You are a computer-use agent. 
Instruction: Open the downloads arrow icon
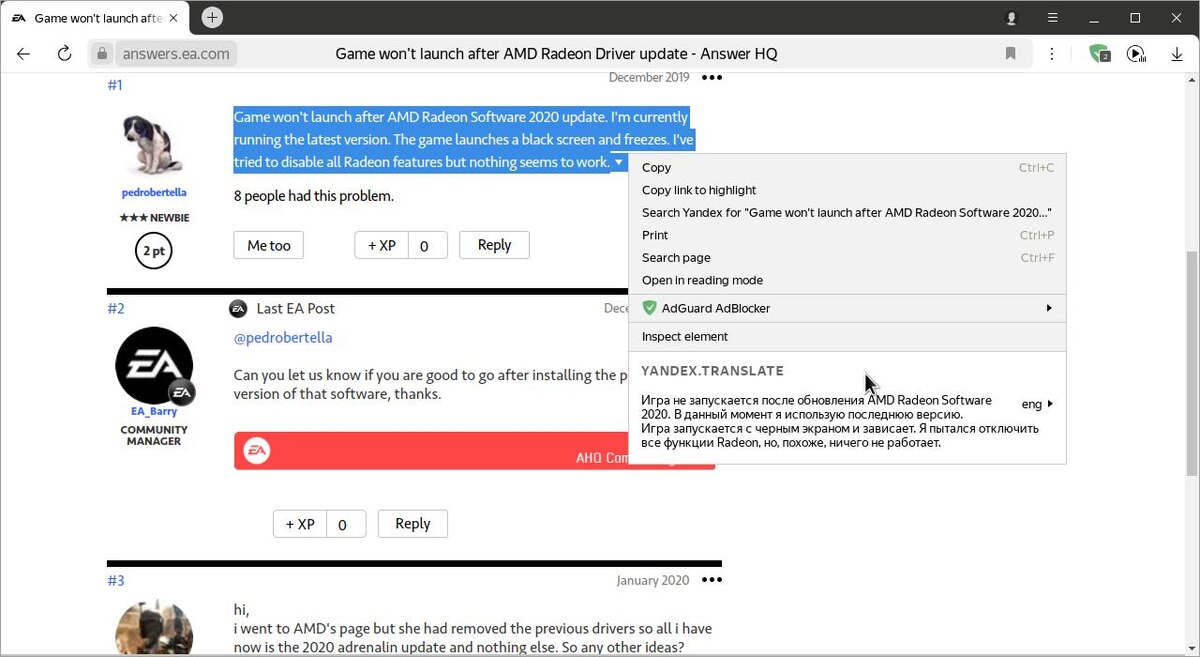(1176, 54)
